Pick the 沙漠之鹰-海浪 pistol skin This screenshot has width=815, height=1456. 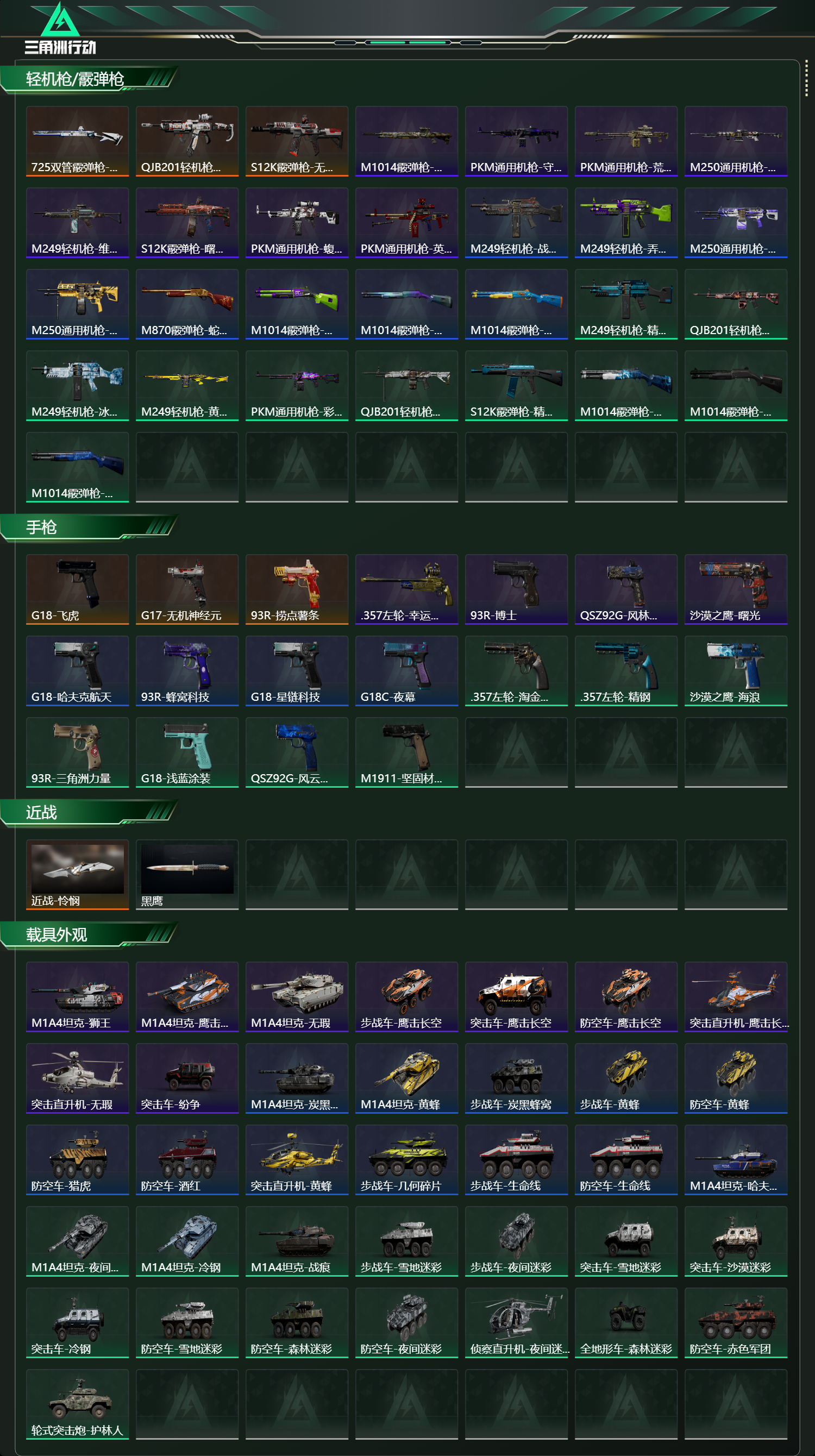[x=736, y=670]
